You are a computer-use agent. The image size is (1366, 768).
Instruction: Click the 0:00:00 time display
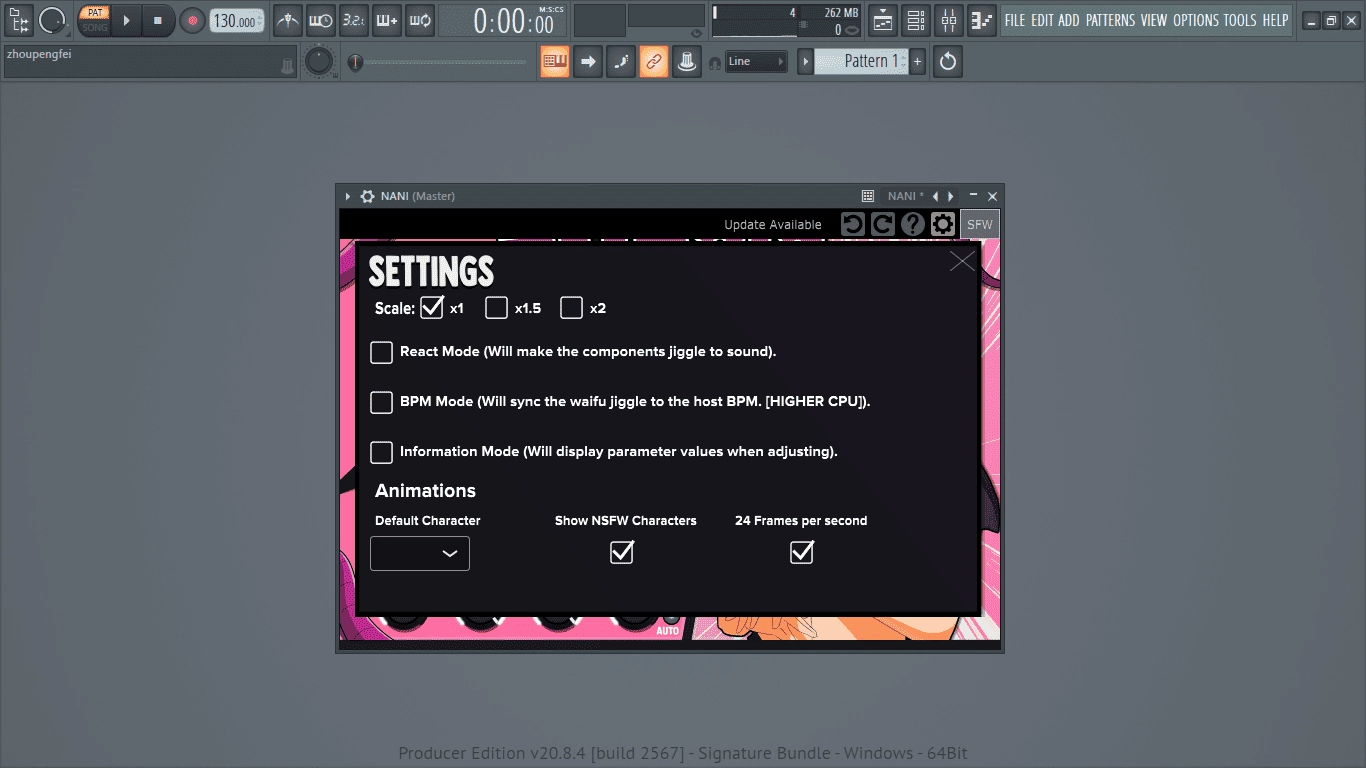501,20
